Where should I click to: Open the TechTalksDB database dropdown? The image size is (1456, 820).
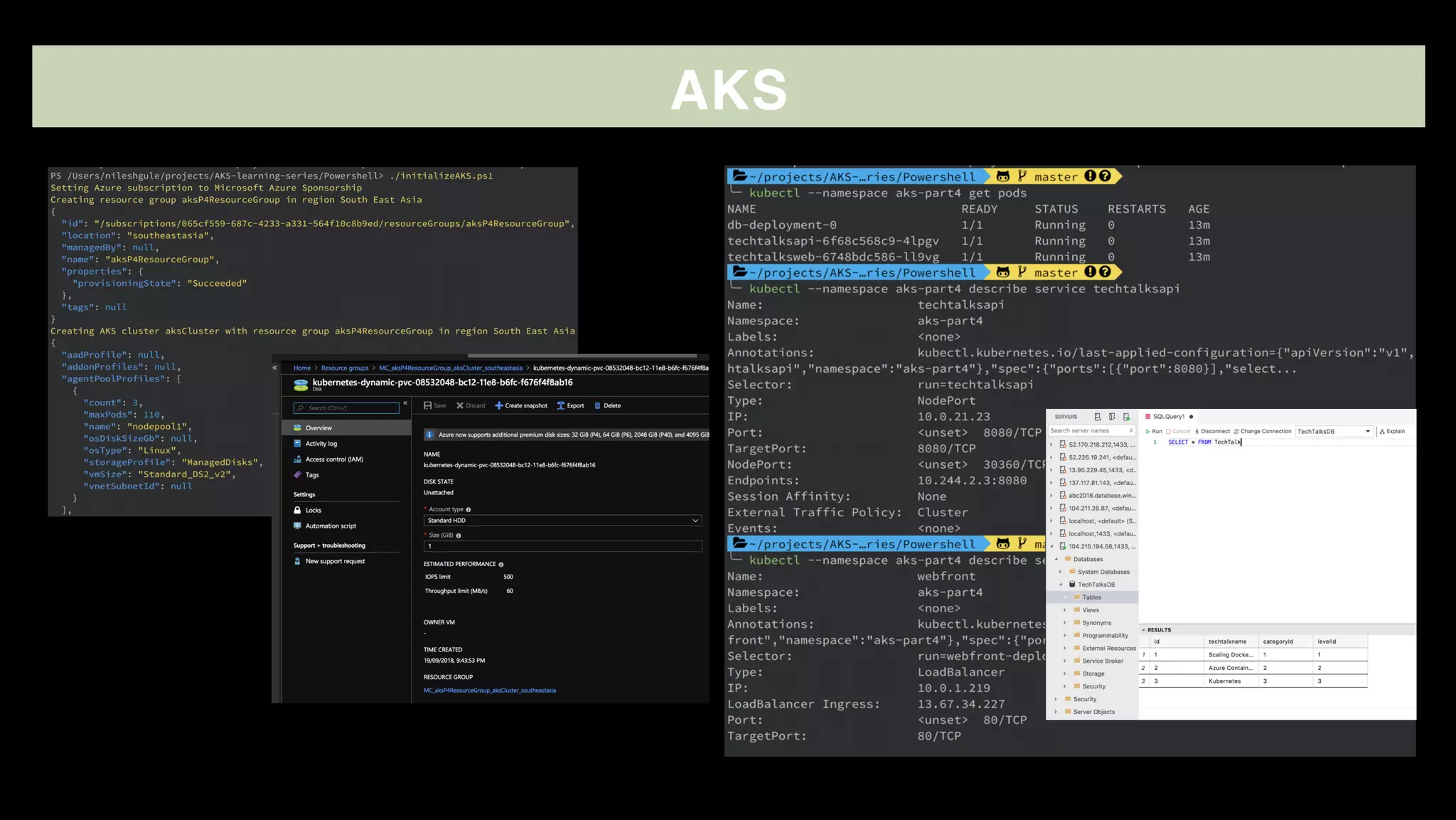click(x=1334, y=431)
